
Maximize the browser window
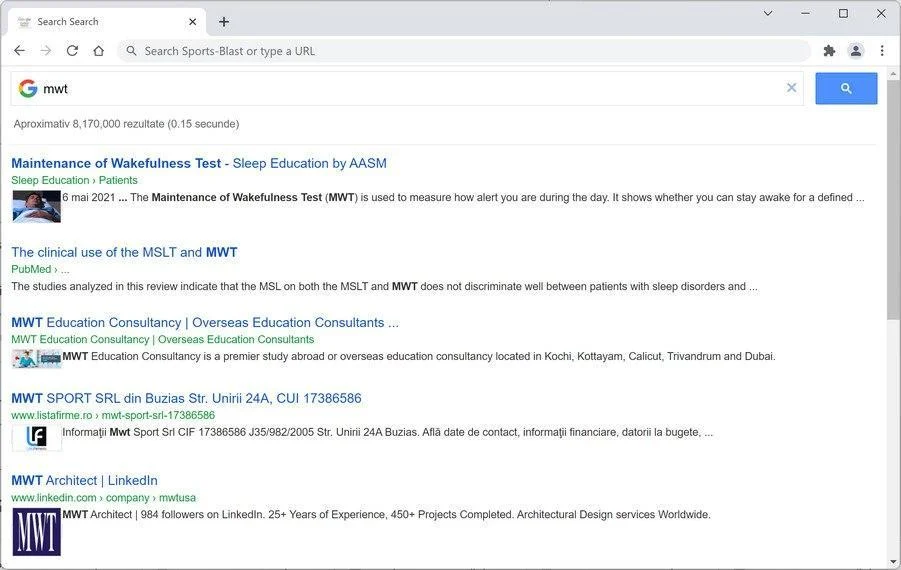tap(844, 13)
